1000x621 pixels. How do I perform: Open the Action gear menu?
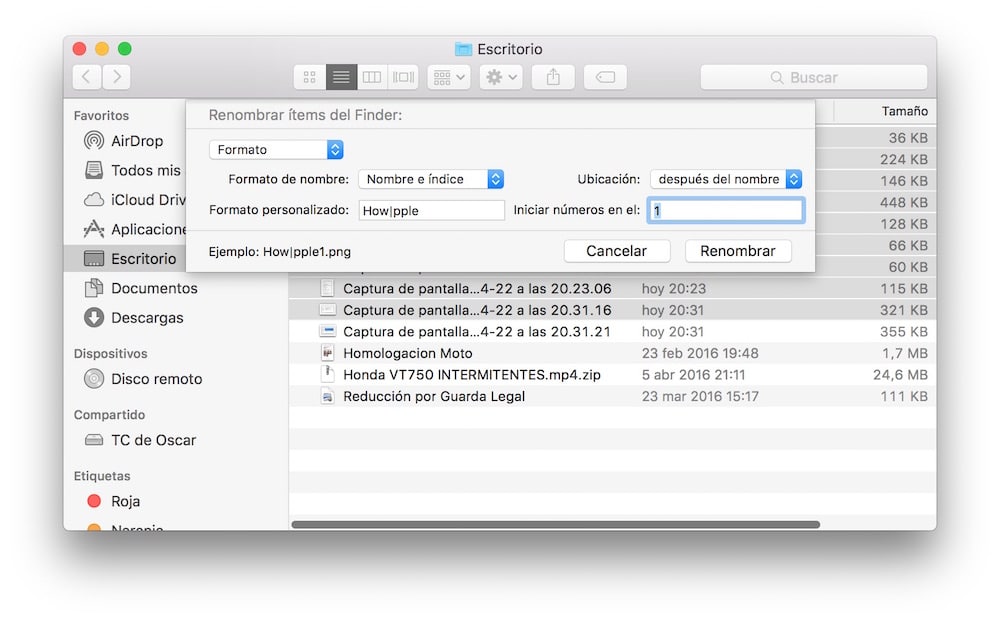[501, 77]
